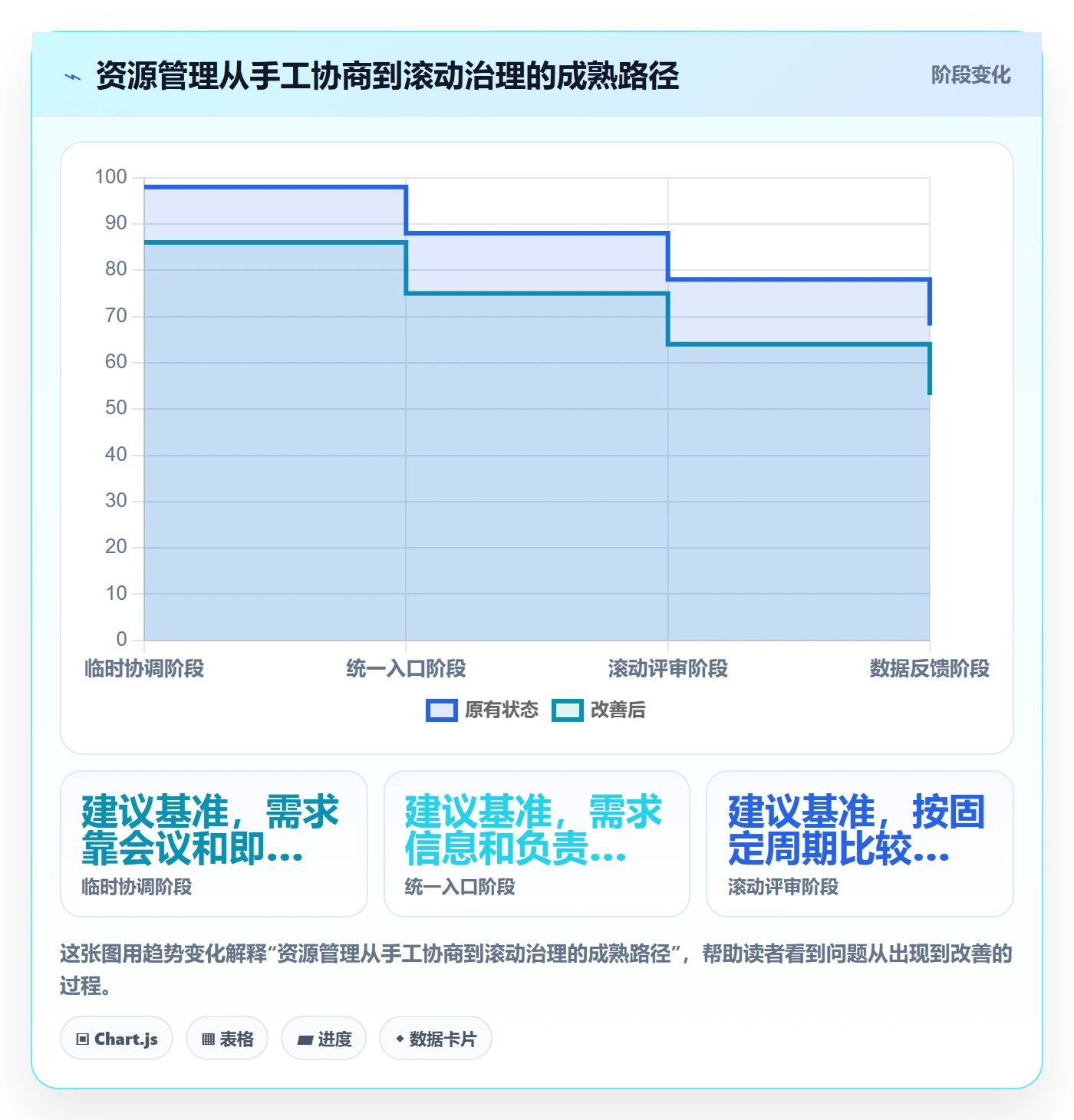Click the bar icon in the 进度 tag
This screenshot has height=1120, width=1074.
pos(305,1040)
